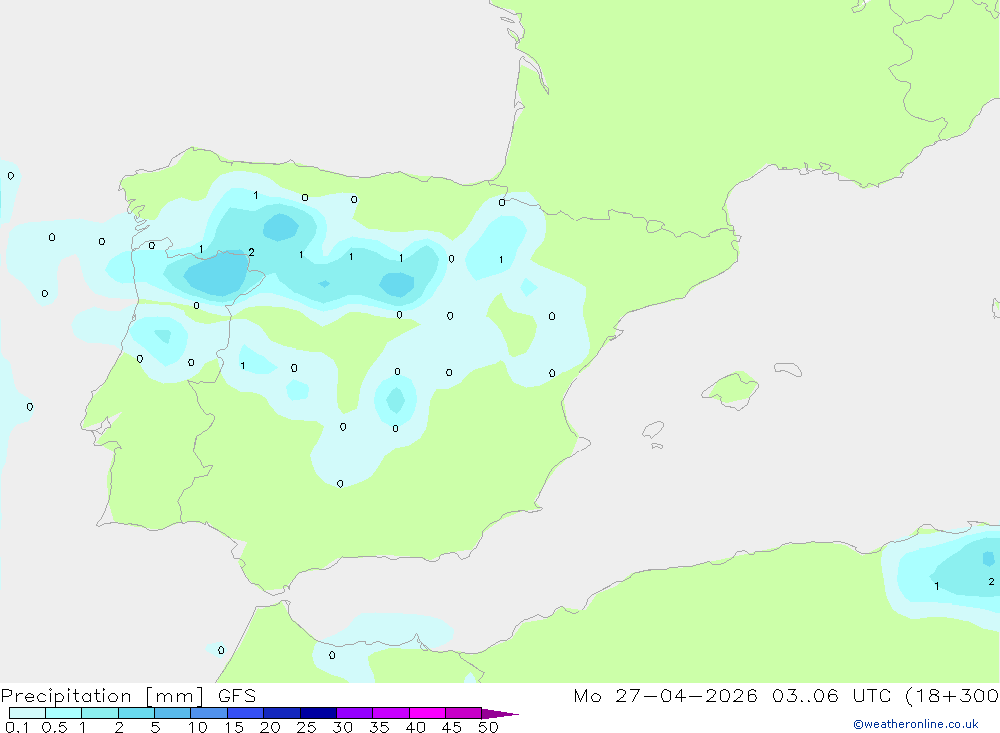1000x733 pixels.
Task: Click the above-50 arrow tip of legend
Action: [500, 713]
